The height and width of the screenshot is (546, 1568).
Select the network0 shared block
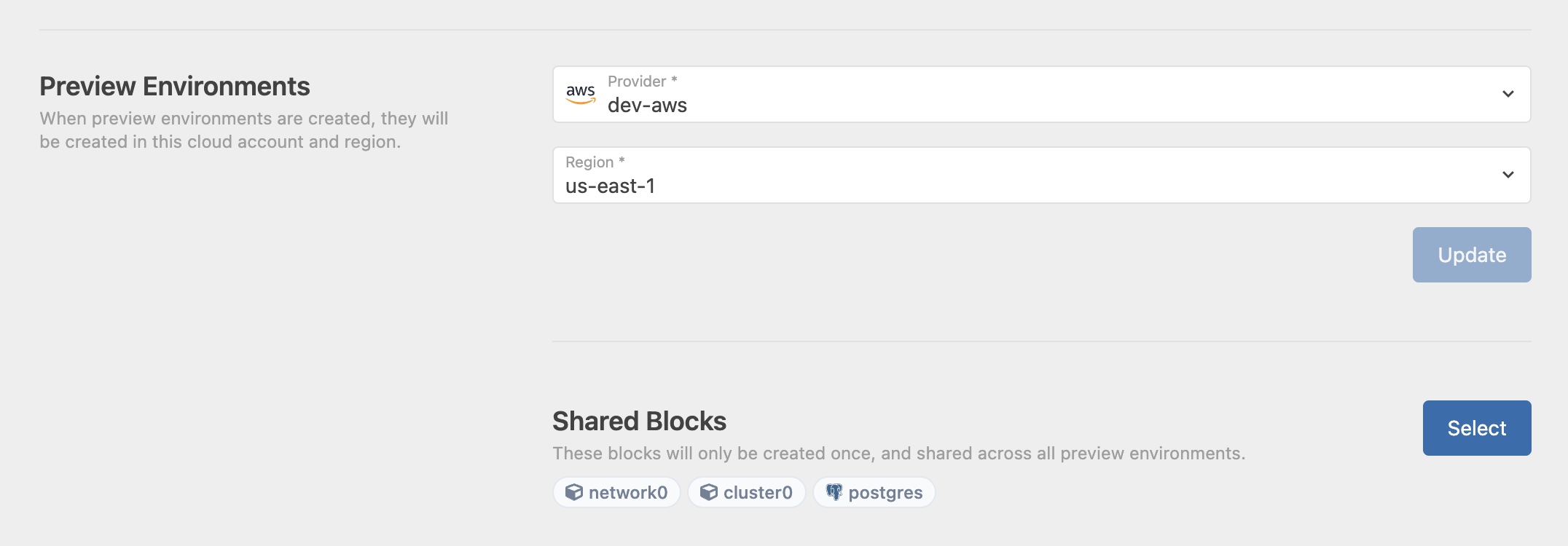click(616, 492)
